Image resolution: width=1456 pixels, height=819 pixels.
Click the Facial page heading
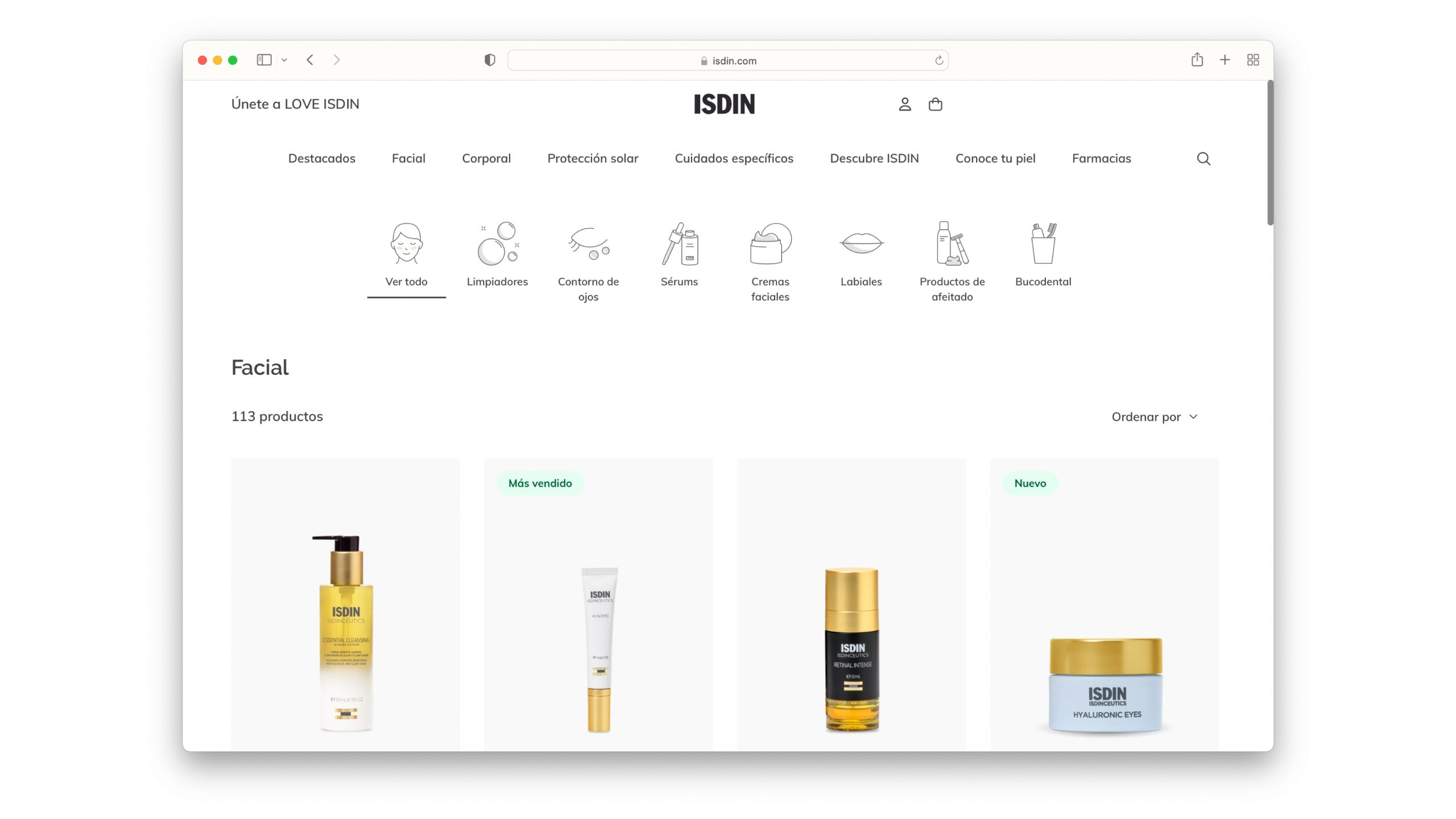coord(260,367)
